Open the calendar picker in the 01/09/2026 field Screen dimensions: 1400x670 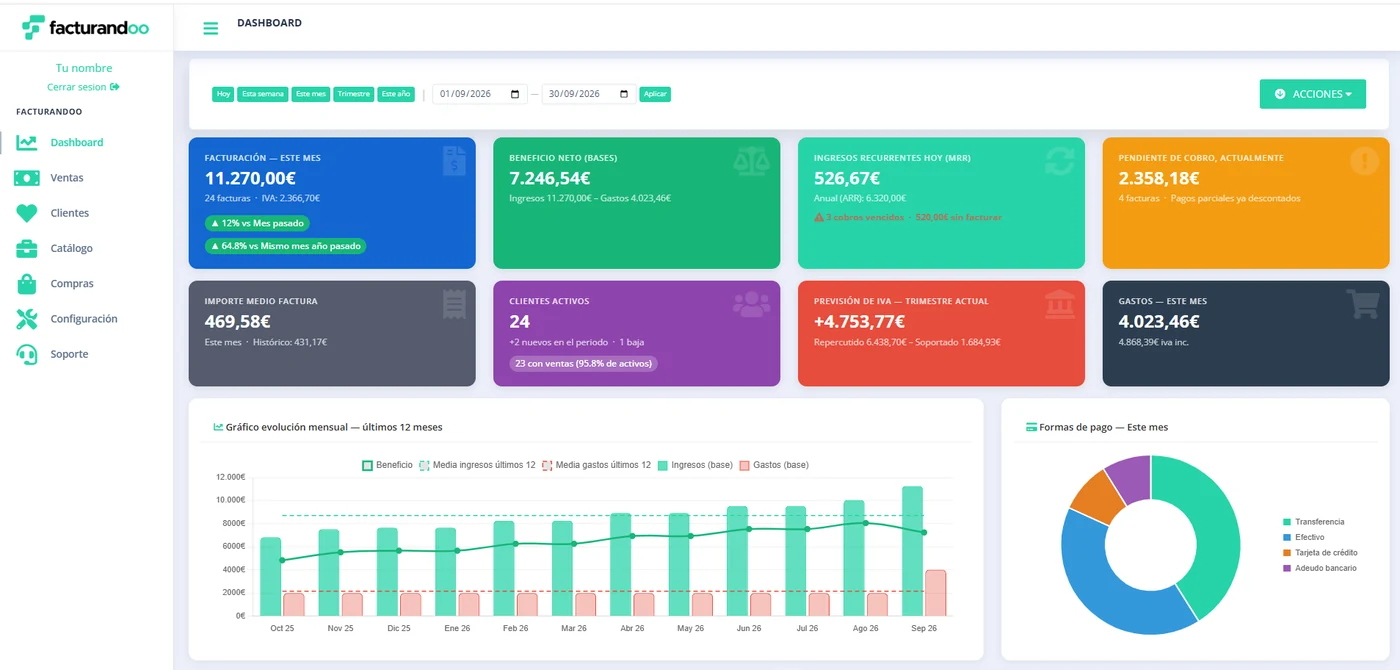click(x=516, y=94)
